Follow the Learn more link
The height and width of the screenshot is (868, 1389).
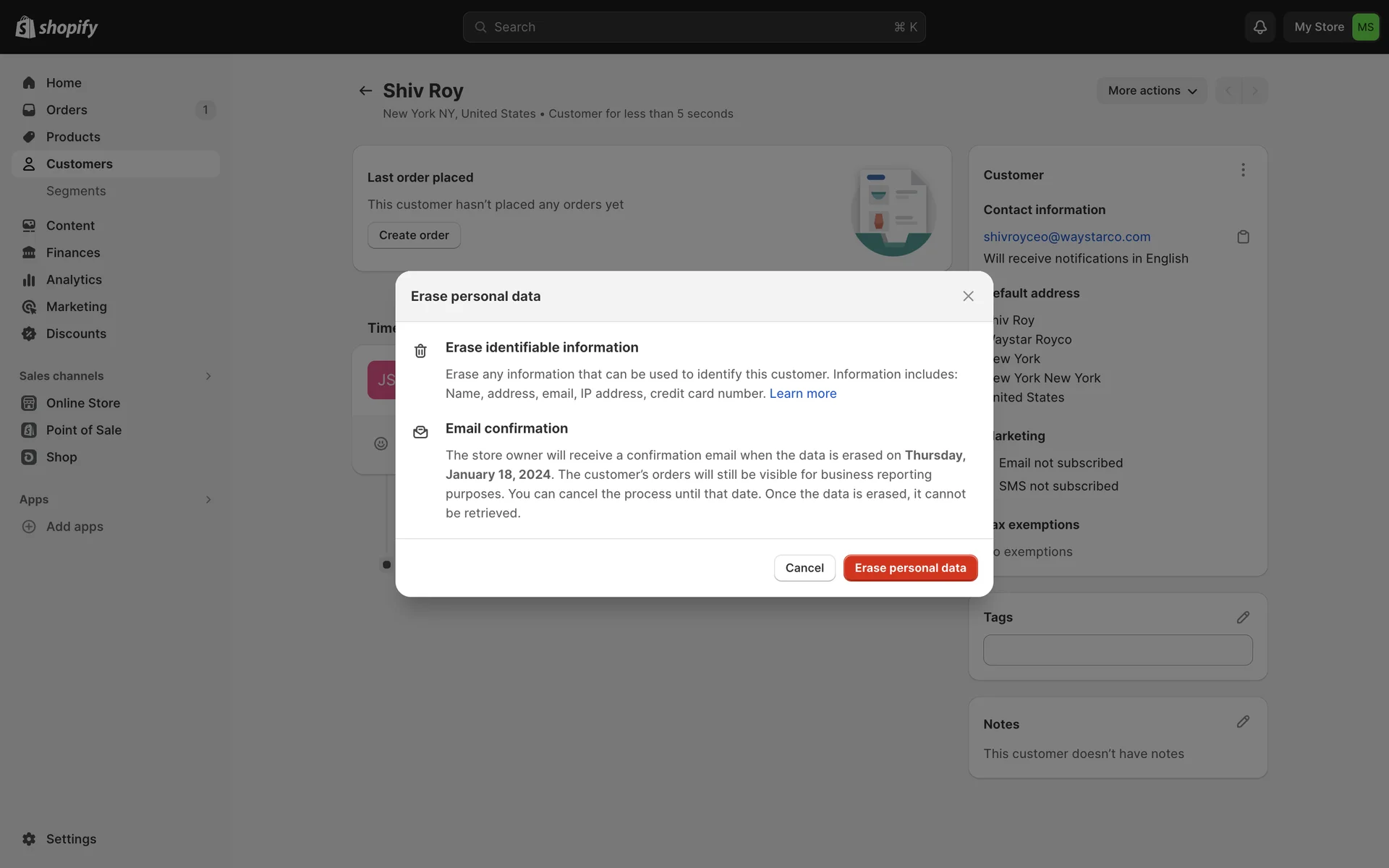(x=802, y=393)
